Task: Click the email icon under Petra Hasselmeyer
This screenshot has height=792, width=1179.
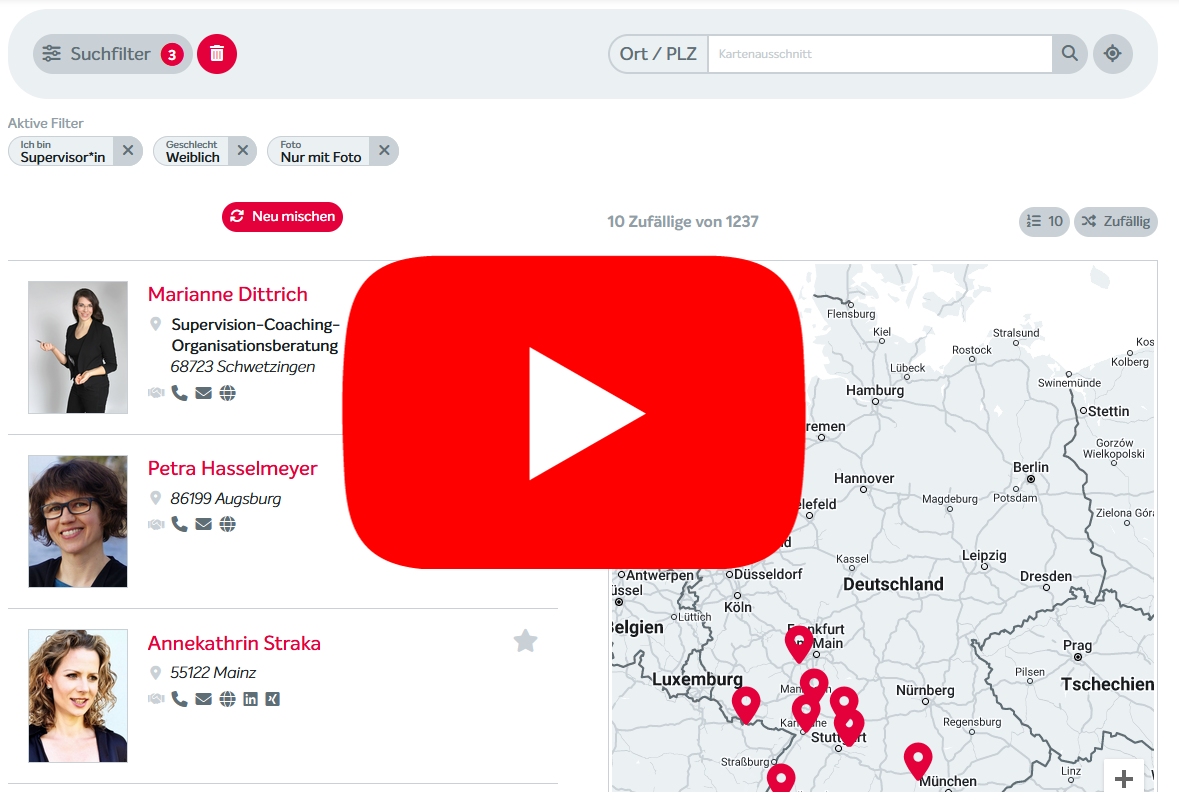Action: pyautogui.click(x=204, y=524)
